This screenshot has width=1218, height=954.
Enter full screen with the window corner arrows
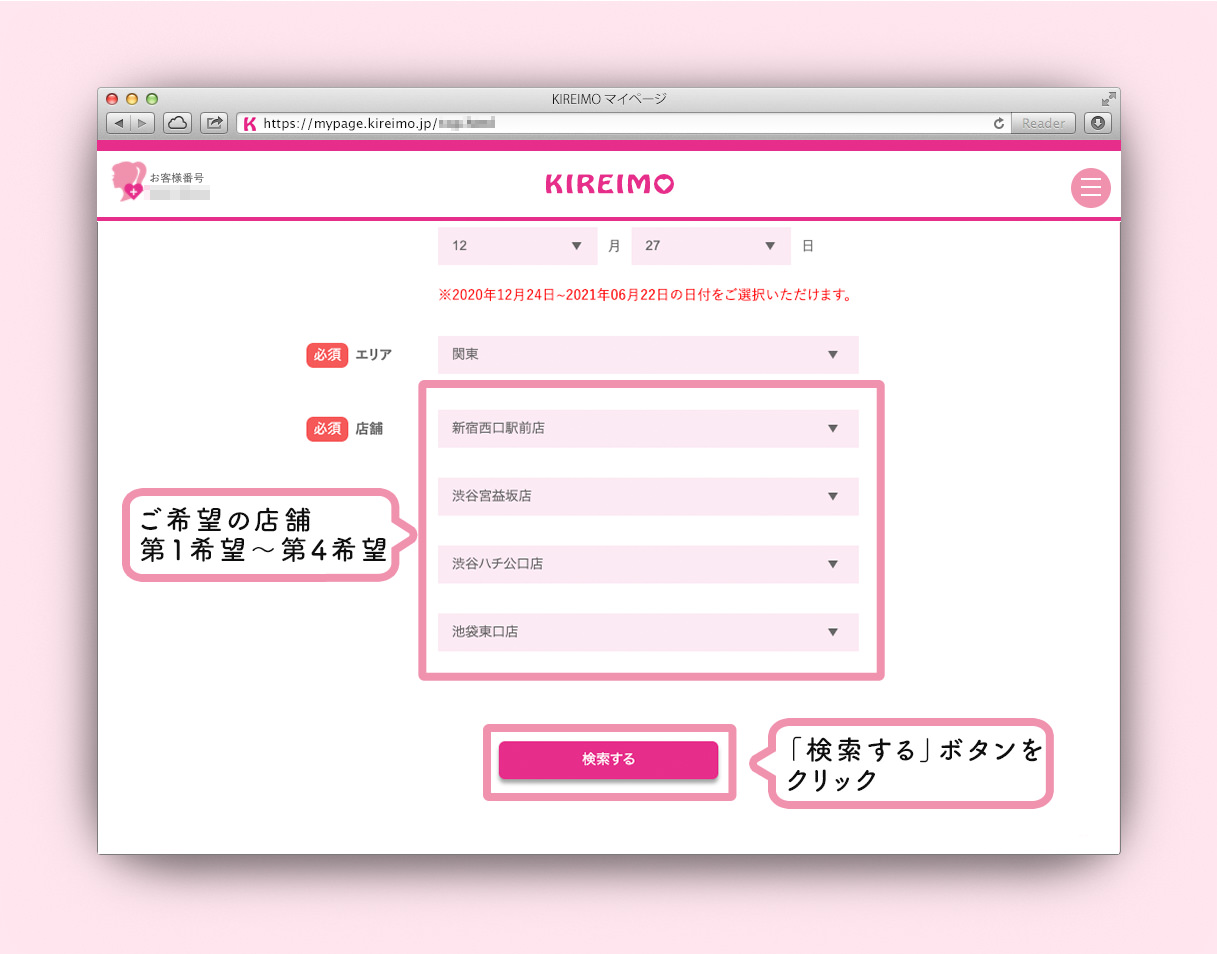coord(1108,99)
